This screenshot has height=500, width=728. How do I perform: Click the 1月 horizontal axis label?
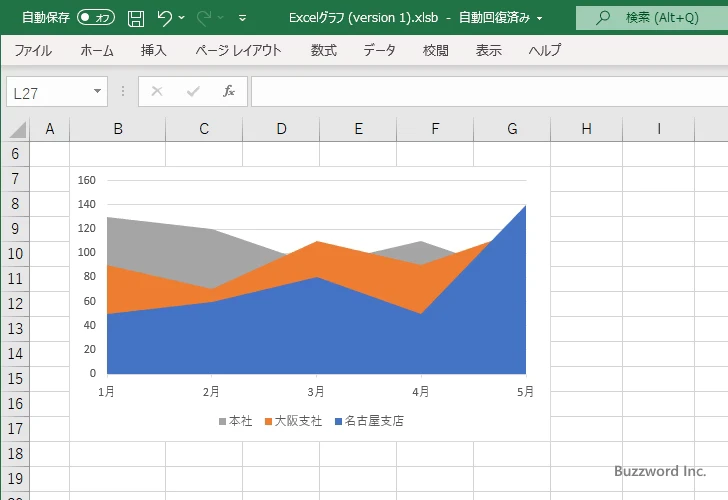click(x=106, y=392)
